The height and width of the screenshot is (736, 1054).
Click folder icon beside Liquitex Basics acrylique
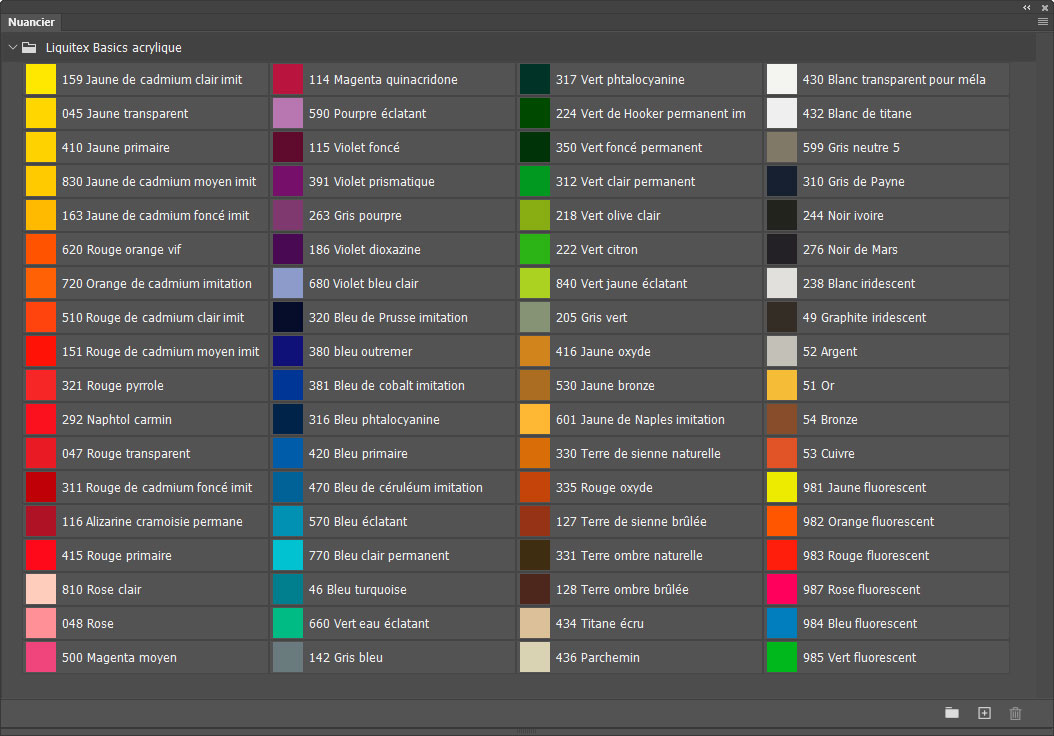29,47
